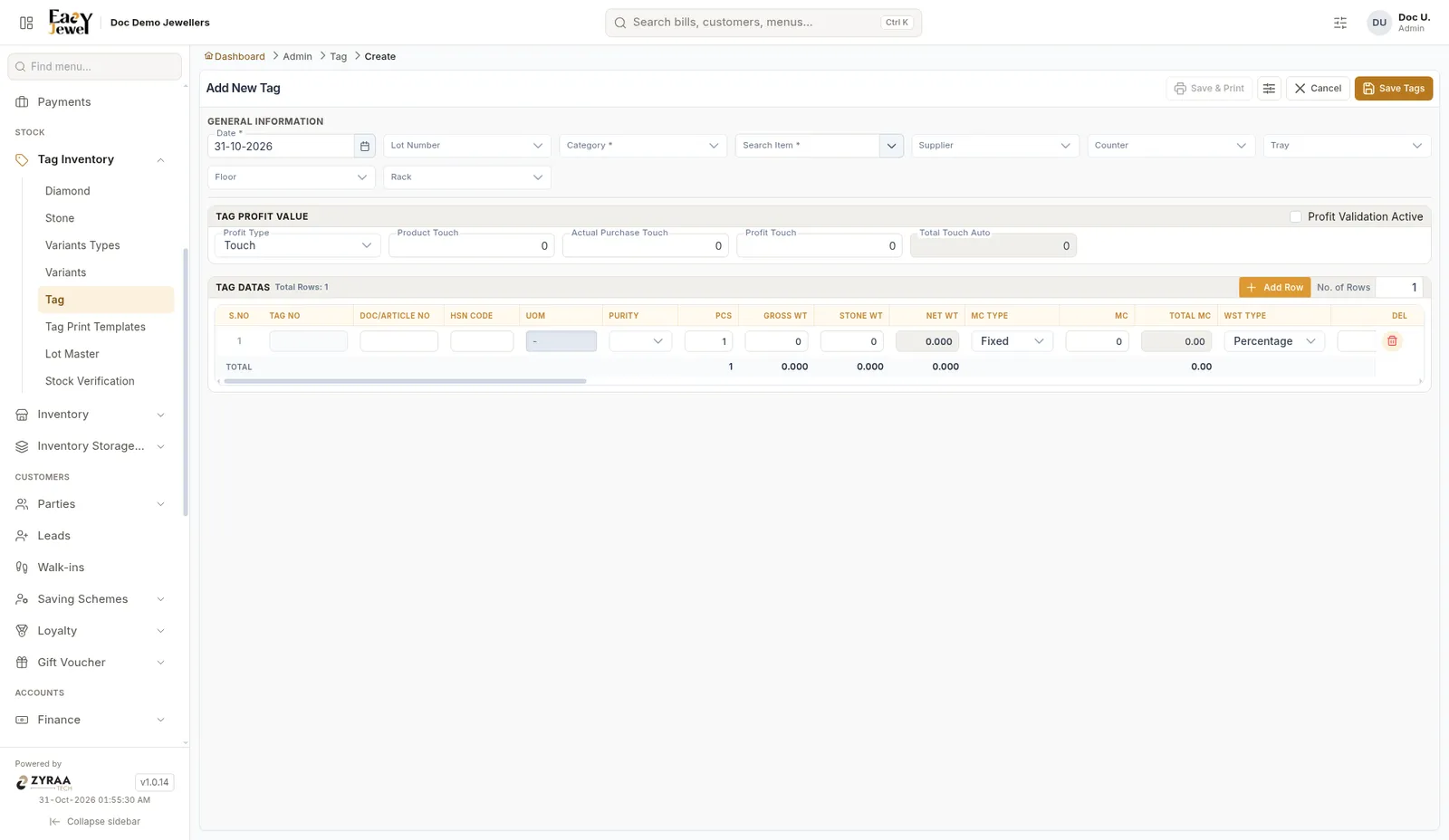
Task: Click the collapse sidebar arrow icon
Action: coord(54,822)
